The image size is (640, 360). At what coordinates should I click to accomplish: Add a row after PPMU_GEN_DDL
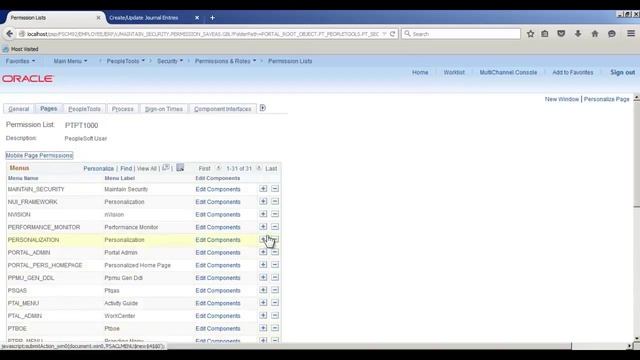263,277
